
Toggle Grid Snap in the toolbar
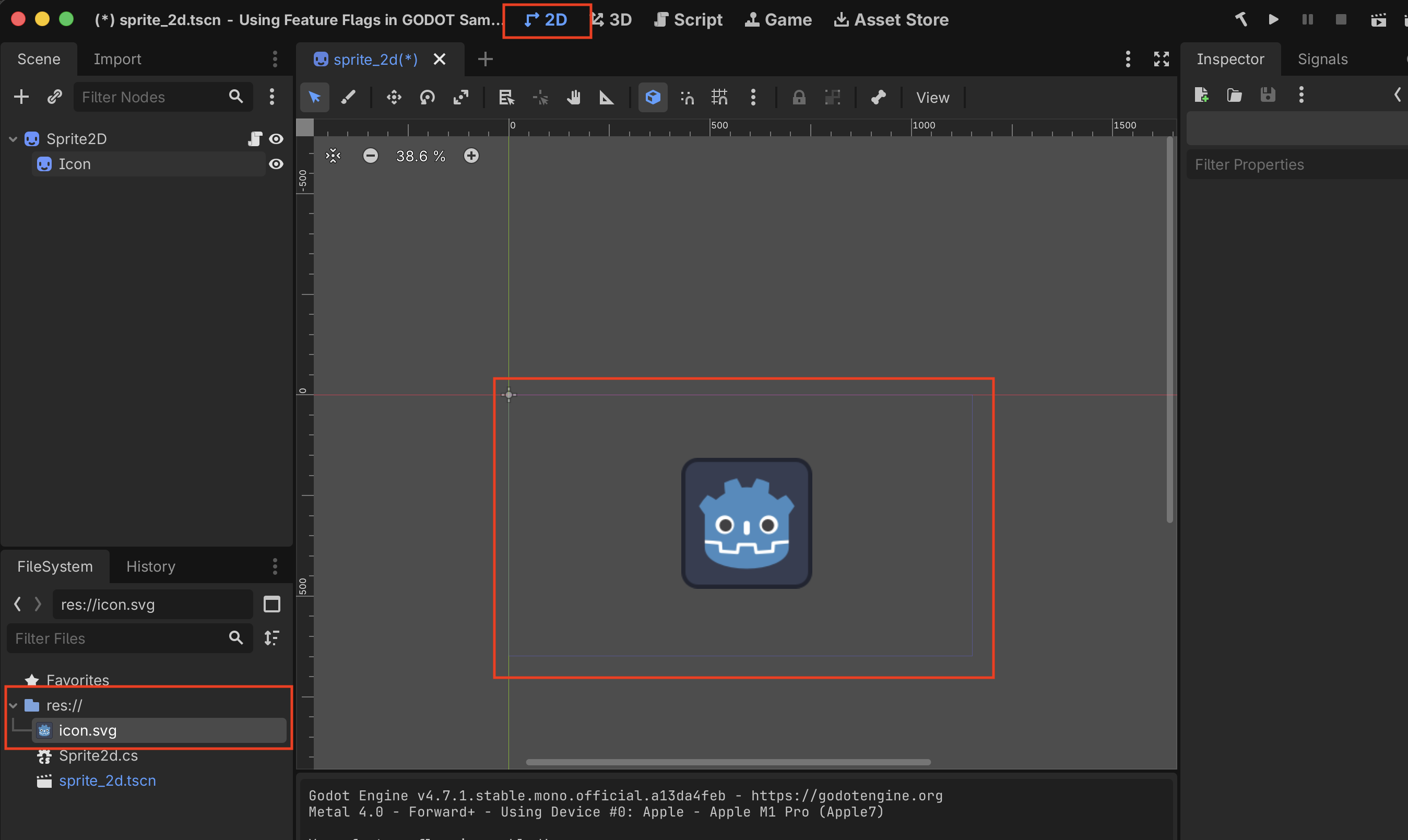click(720, 97)
